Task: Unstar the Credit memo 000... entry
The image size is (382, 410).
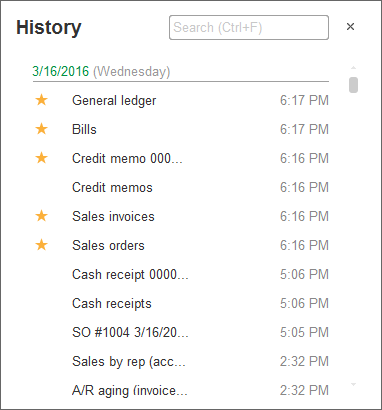Action: pos(41,158)
